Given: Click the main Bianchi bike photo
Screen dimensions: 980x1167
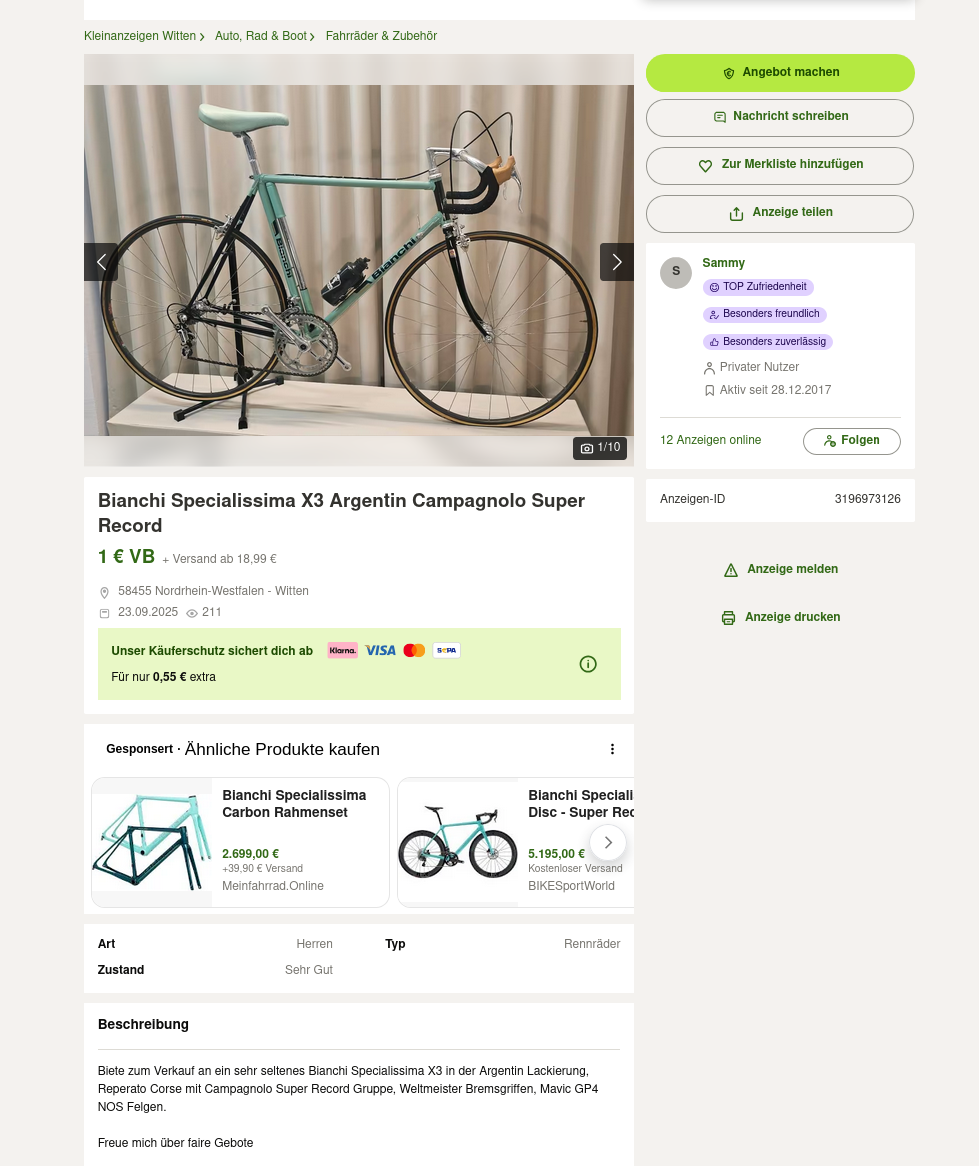Looking at the screenshot, I should [358, 260].
